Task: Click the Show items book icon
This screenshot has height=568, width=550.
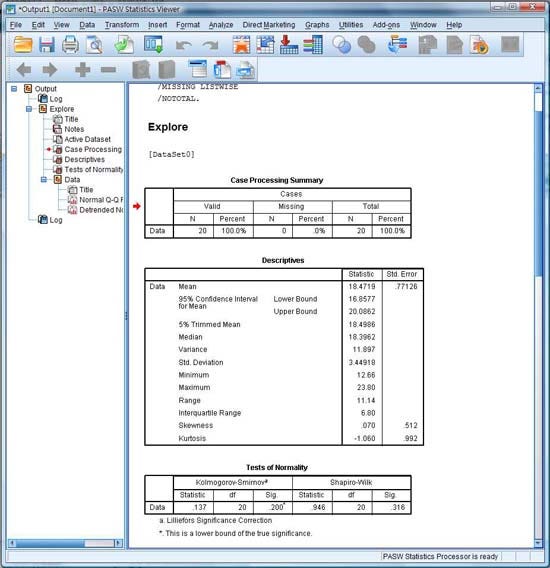Action: pyautogui.click(x=141, y=70)
